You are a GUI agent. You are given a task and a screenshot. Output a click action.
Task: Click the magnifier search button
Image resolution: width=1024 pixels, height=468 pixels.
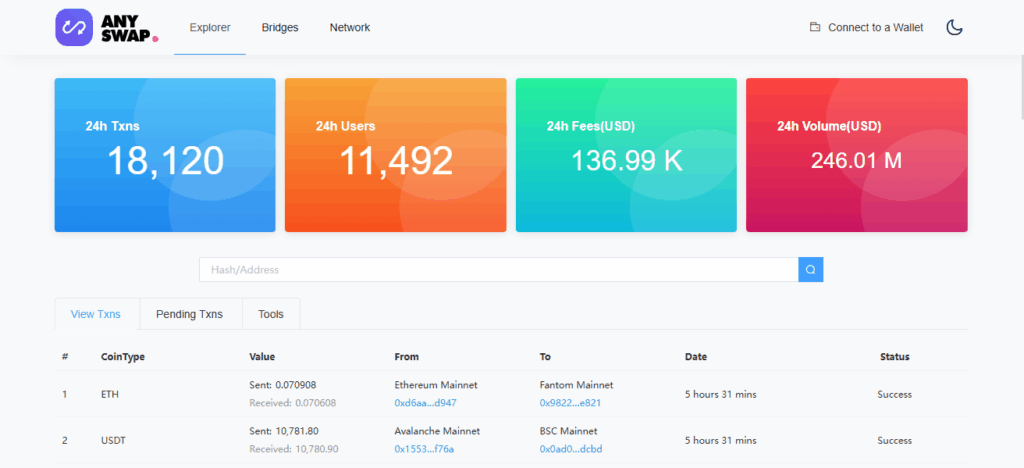(810, 269)
